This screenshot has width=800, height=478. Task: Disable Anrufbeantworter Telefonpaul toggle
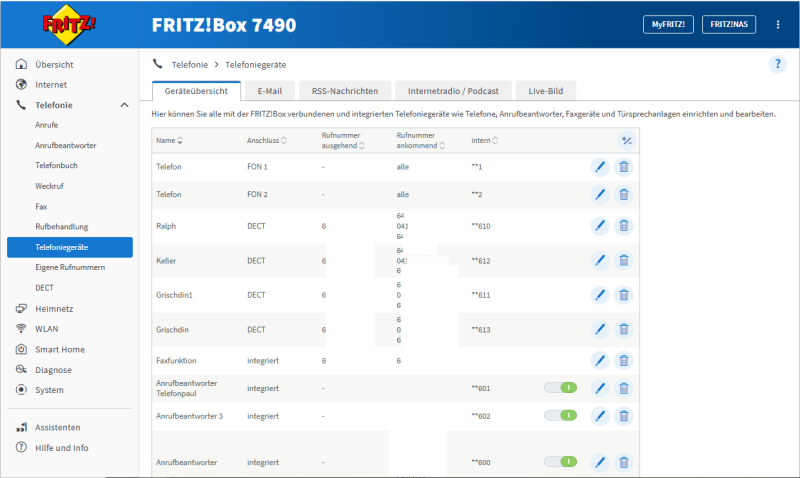560,387
